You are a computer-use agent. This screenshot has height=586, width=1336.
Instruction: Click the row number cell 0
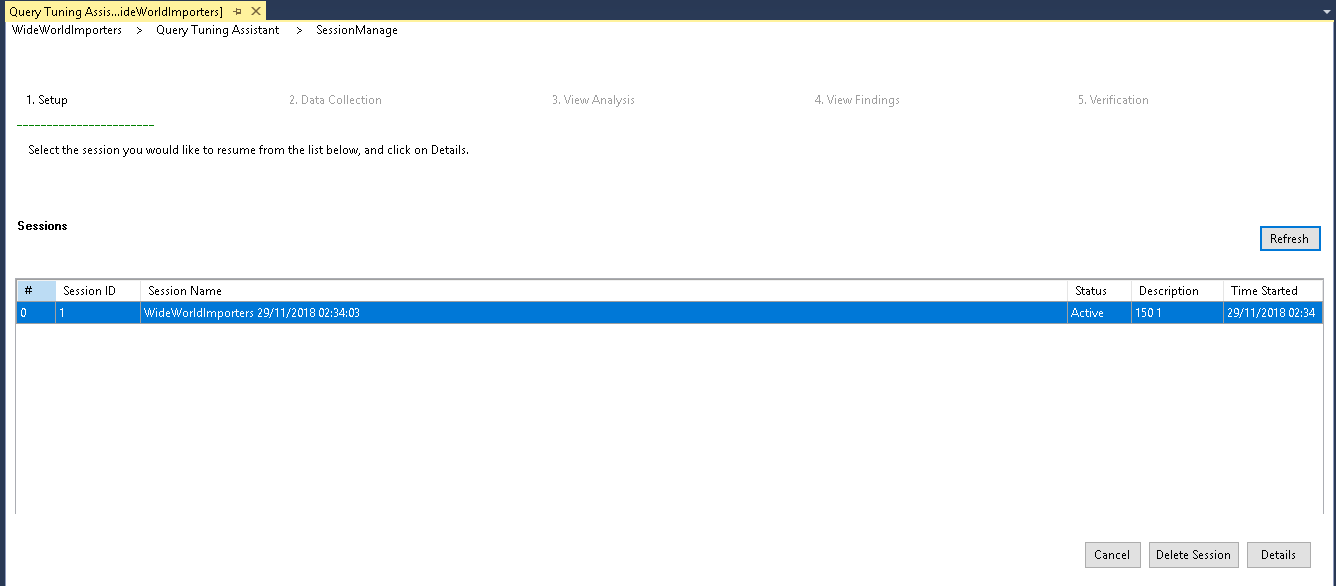coord(36,313)
